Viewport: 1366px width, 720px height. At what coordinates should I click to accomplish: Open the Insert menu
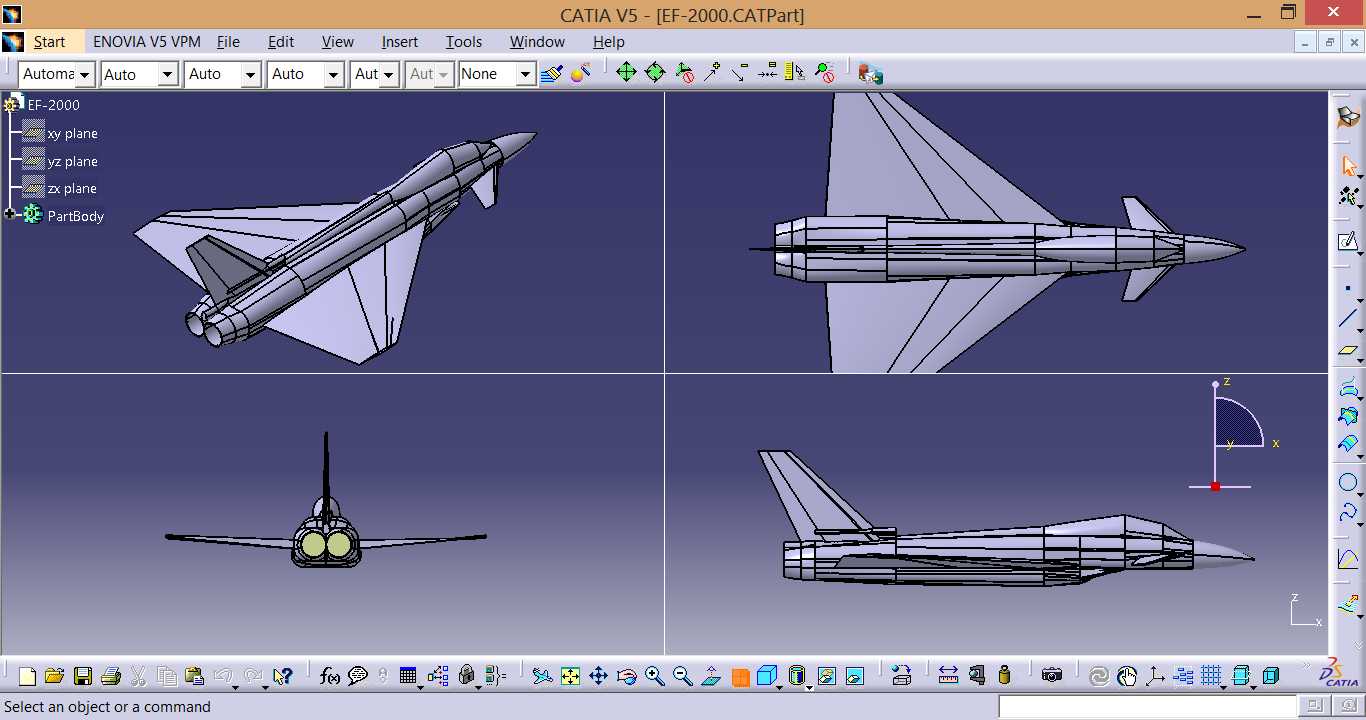pyautogui.click(x=400, y=42)
